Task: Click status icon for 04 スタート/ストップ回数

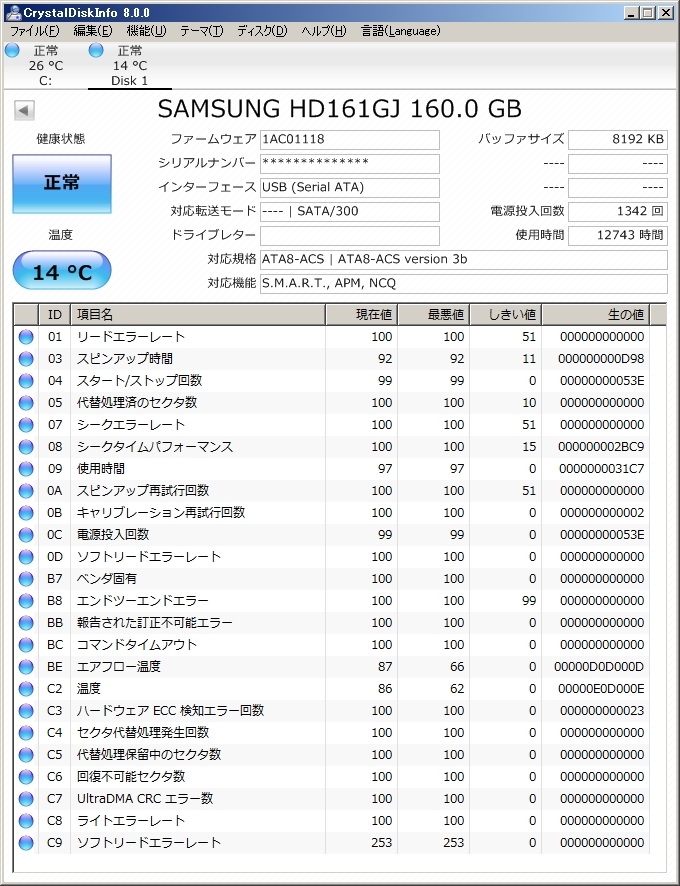Action: coord(26,381)
